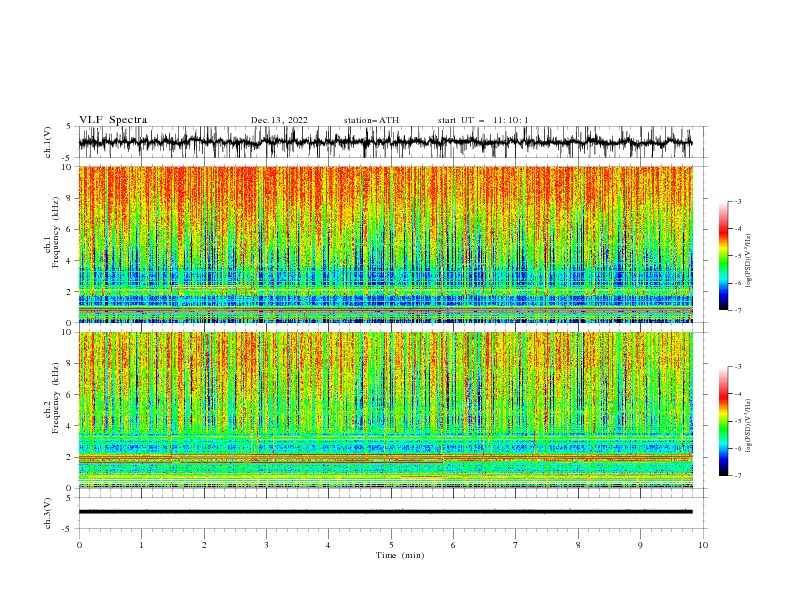Viewport: 792px width, 612px height.
Task: Click the "Time (min)" x-axis label
Action: coord(400,555)
